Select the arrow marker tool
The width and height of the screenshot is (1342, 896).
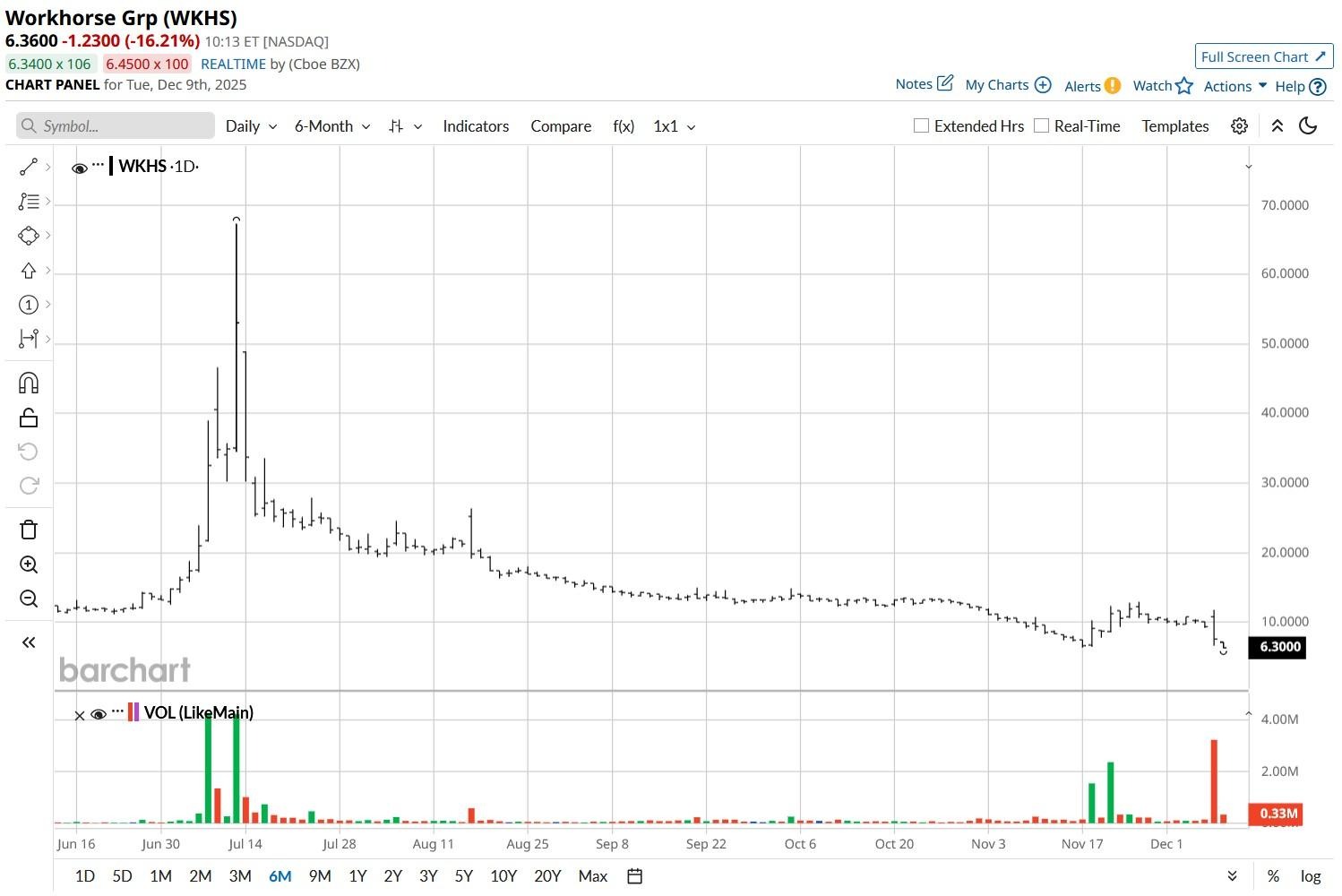tap(29, 271)
